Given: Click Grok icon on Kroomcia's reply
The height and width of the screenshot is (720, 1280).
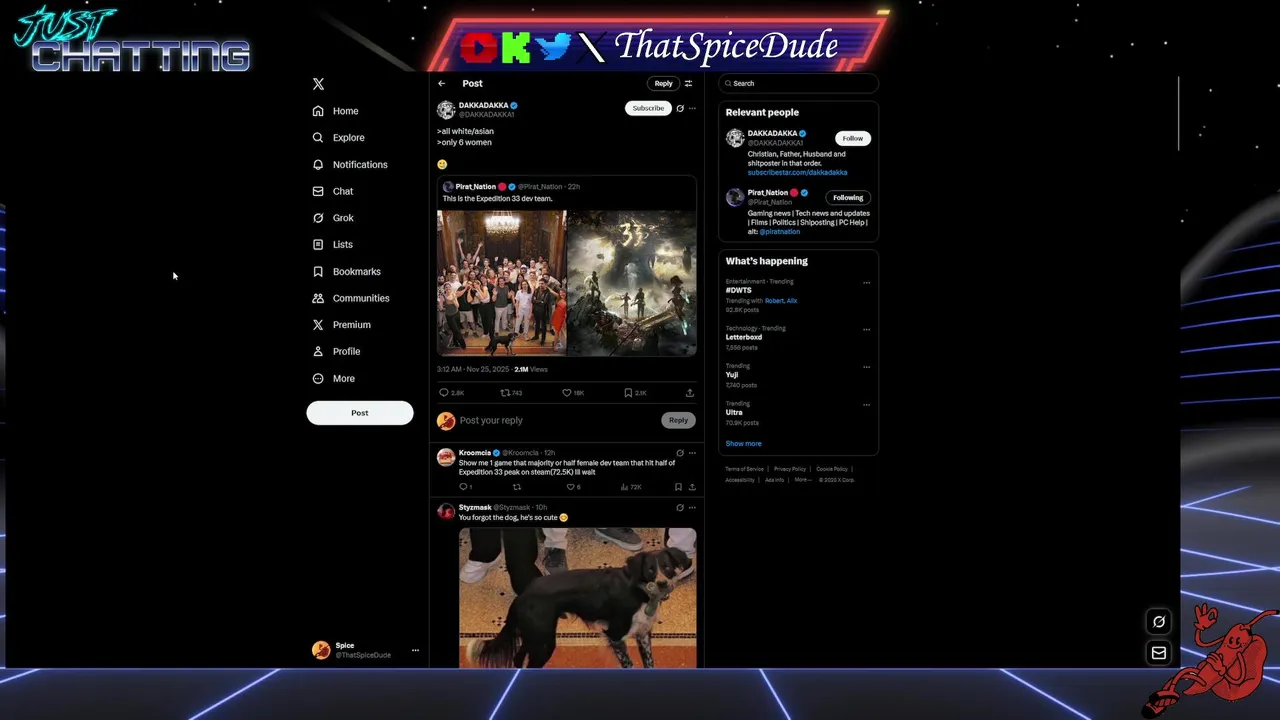Looking at the screenshot, I should [x=680, y=453].
